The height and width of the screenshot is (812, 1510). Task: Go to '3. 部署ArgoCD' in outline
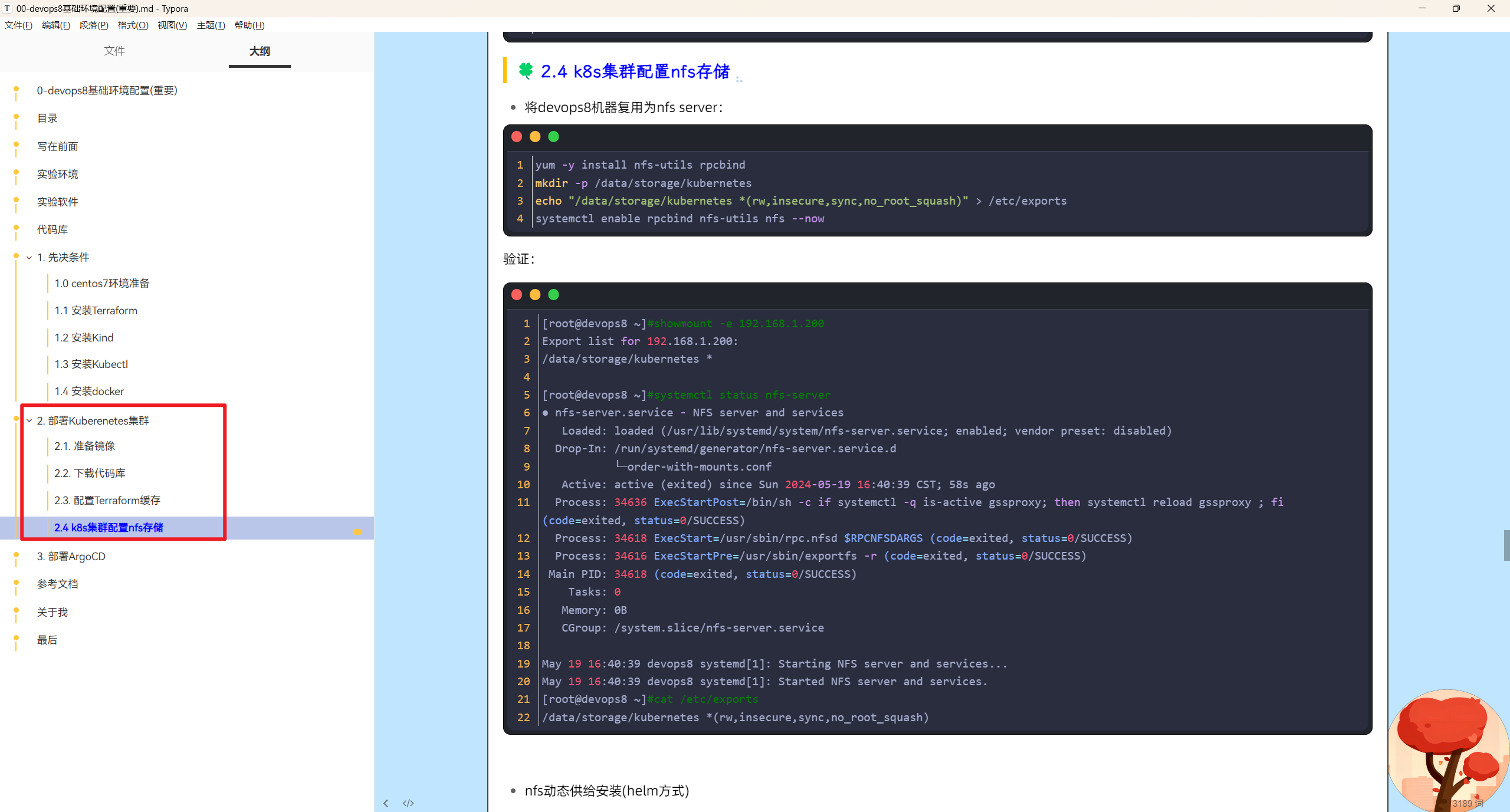click(71, 557)
